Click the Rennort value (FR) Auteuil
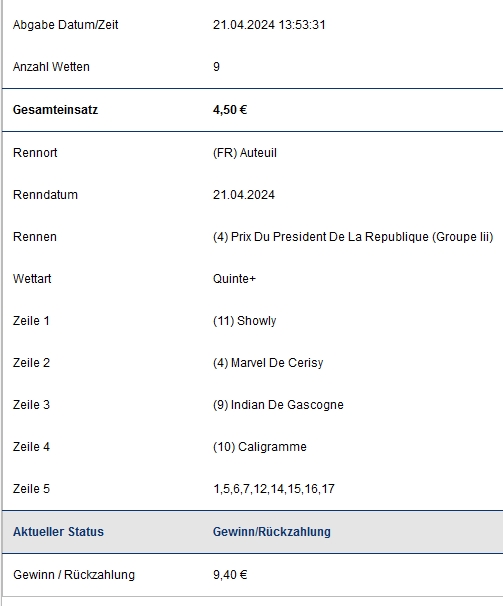 (x=245, y=153)
